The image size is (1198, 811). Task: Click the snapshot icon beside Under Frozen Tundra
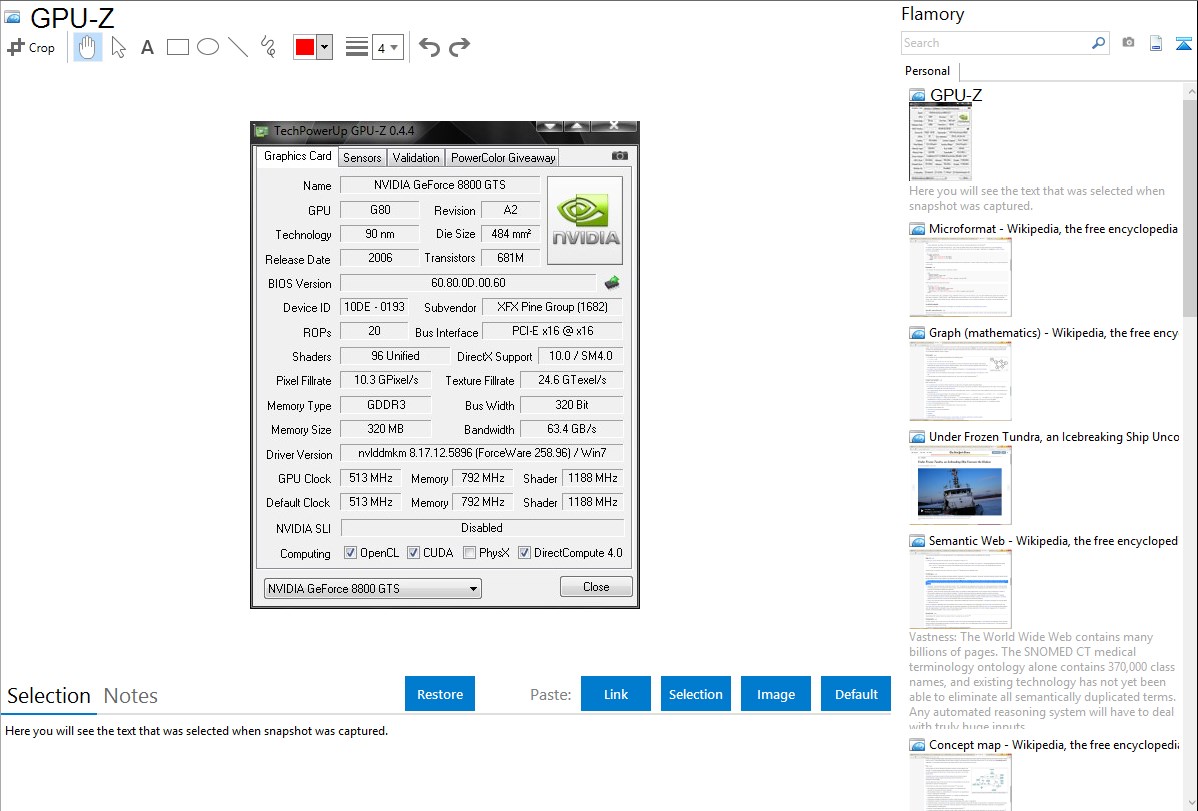(918, 437)
